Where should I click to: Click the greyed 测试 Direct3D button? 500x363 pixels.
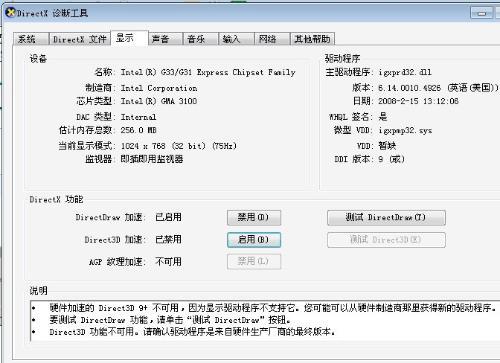click(x=386, y=240)
